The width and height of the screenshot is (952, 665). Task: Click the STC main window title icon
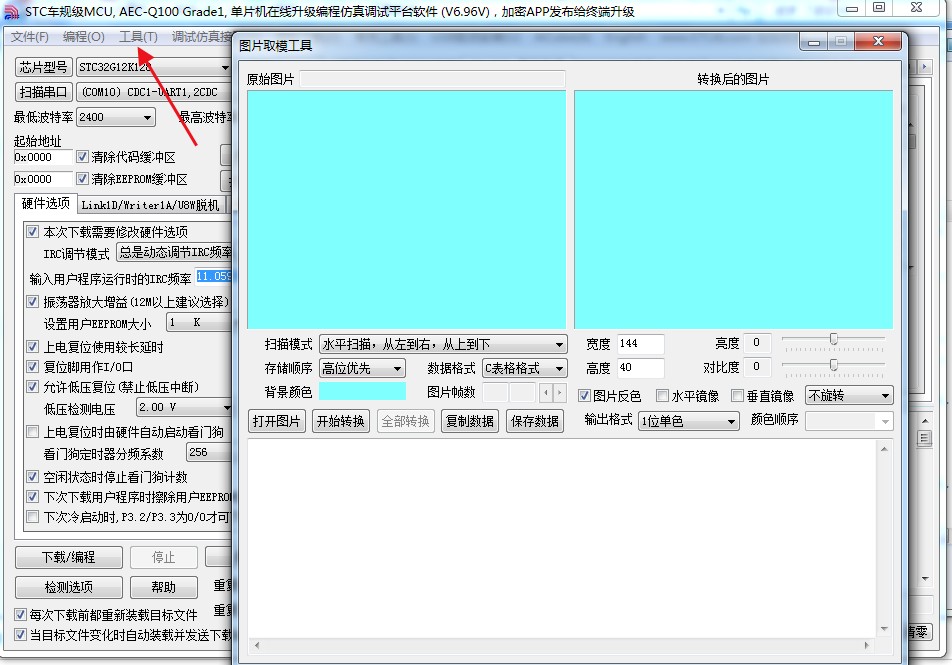(x=11, y=11)
